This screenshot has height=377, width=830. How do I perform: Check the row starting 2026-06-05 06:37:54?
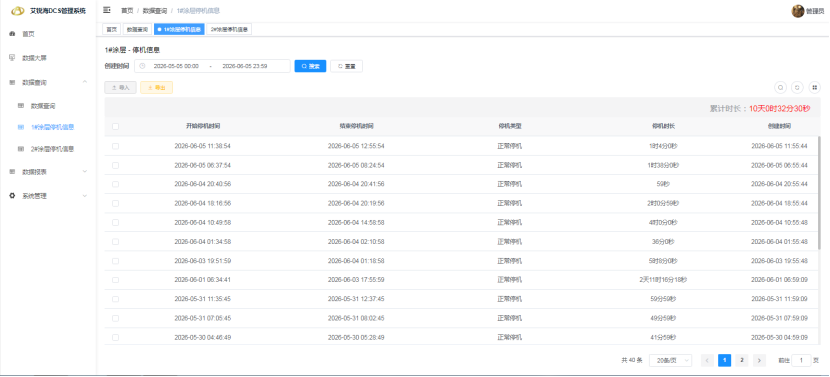tap(115, 165)
